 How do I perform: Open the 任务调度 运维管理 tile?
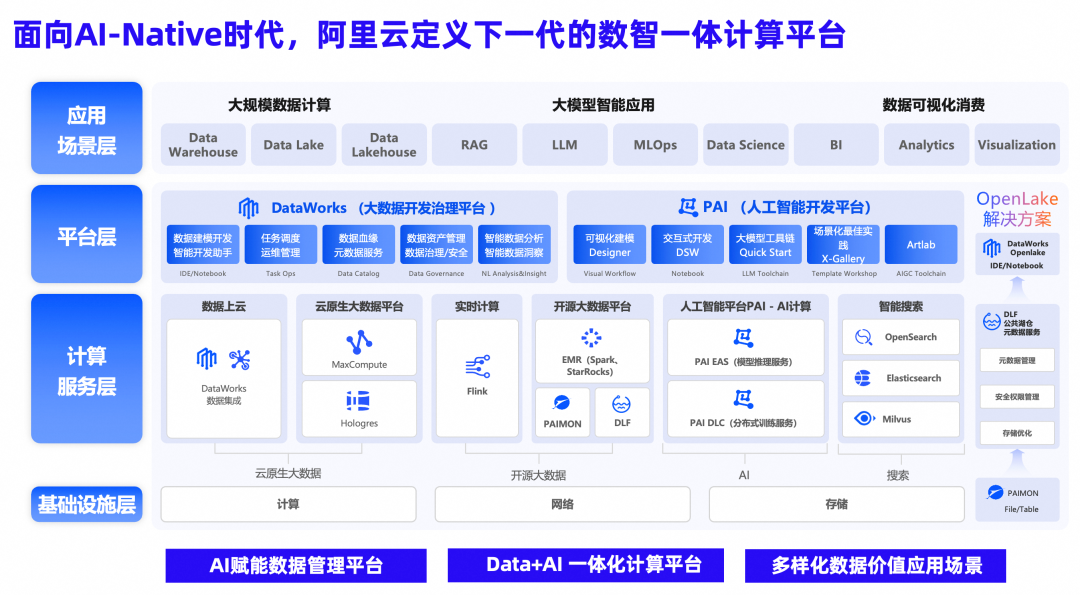280,244
